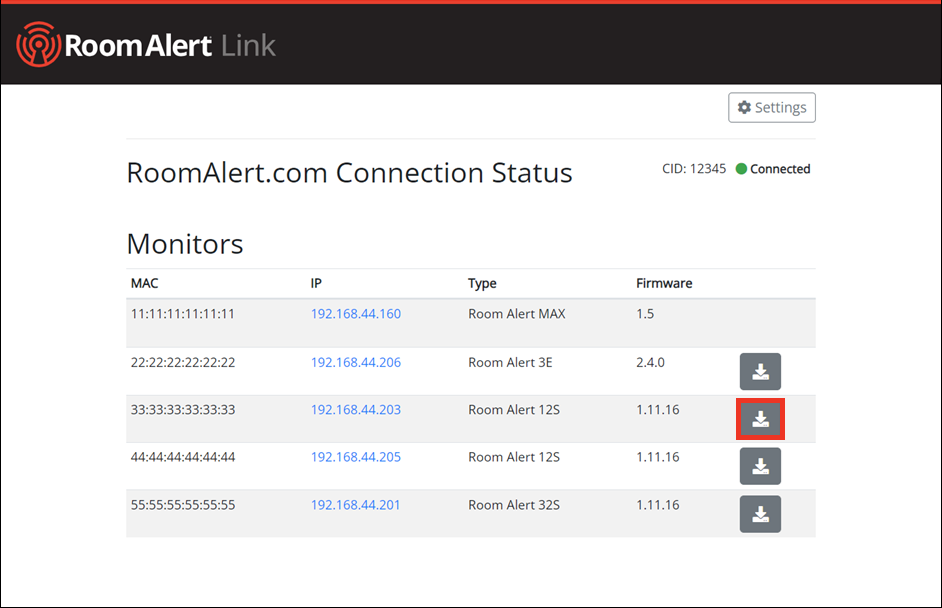Open IP link 192.168.44.205
942x608 pixels.
point(355,457)
